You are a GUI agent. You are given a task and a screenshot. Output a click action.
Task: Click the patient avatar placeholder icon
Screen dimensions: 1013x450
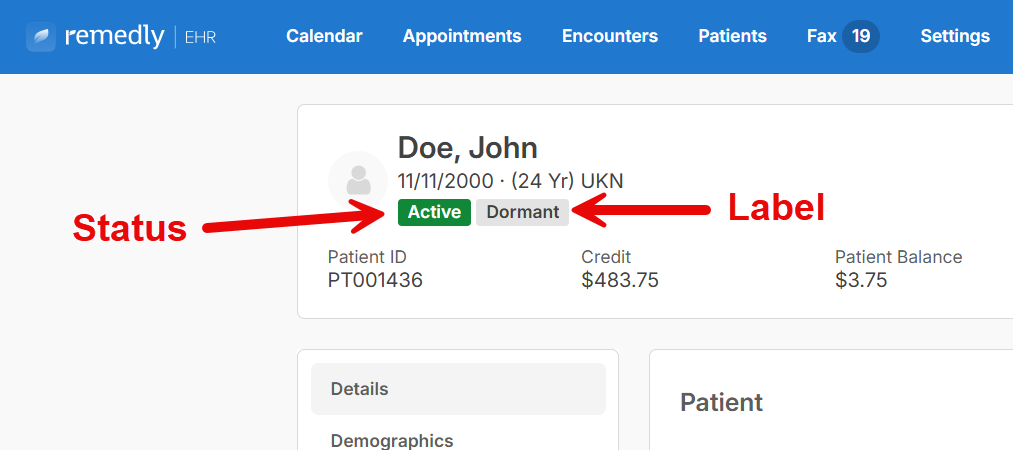coord(359,181)
